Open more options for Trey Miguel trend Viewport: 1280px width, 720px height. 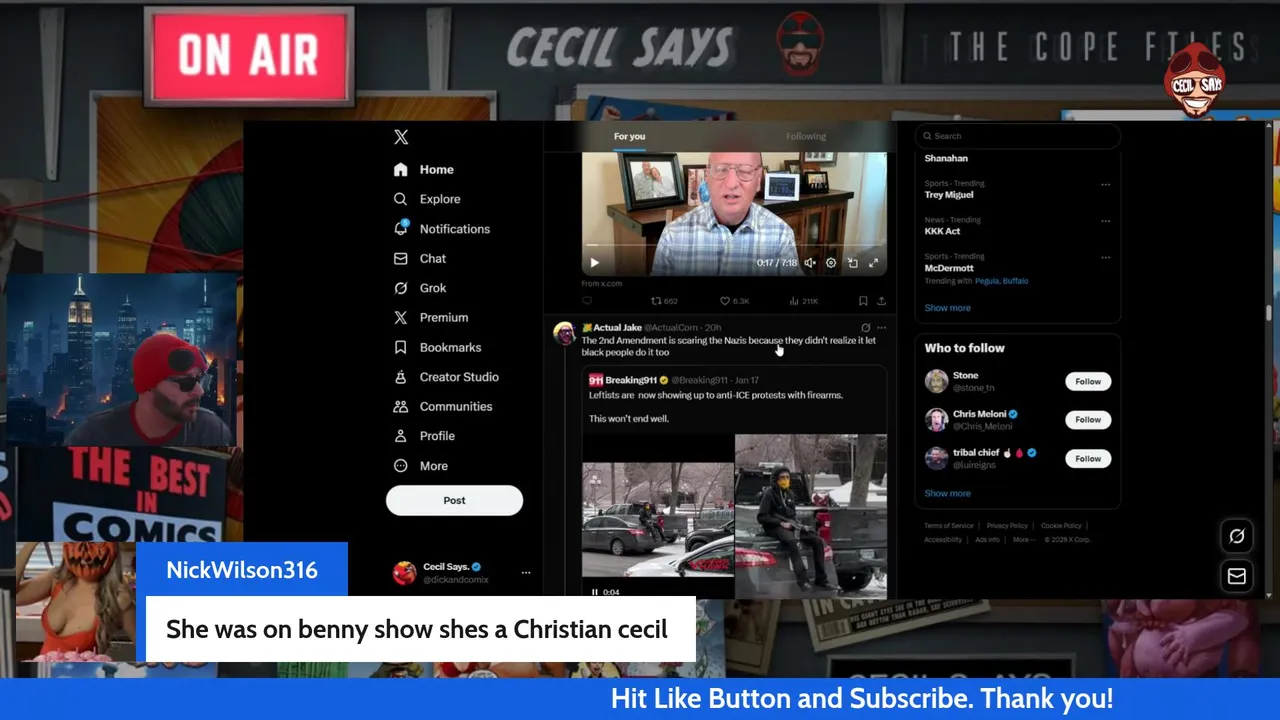[1105, 185]
